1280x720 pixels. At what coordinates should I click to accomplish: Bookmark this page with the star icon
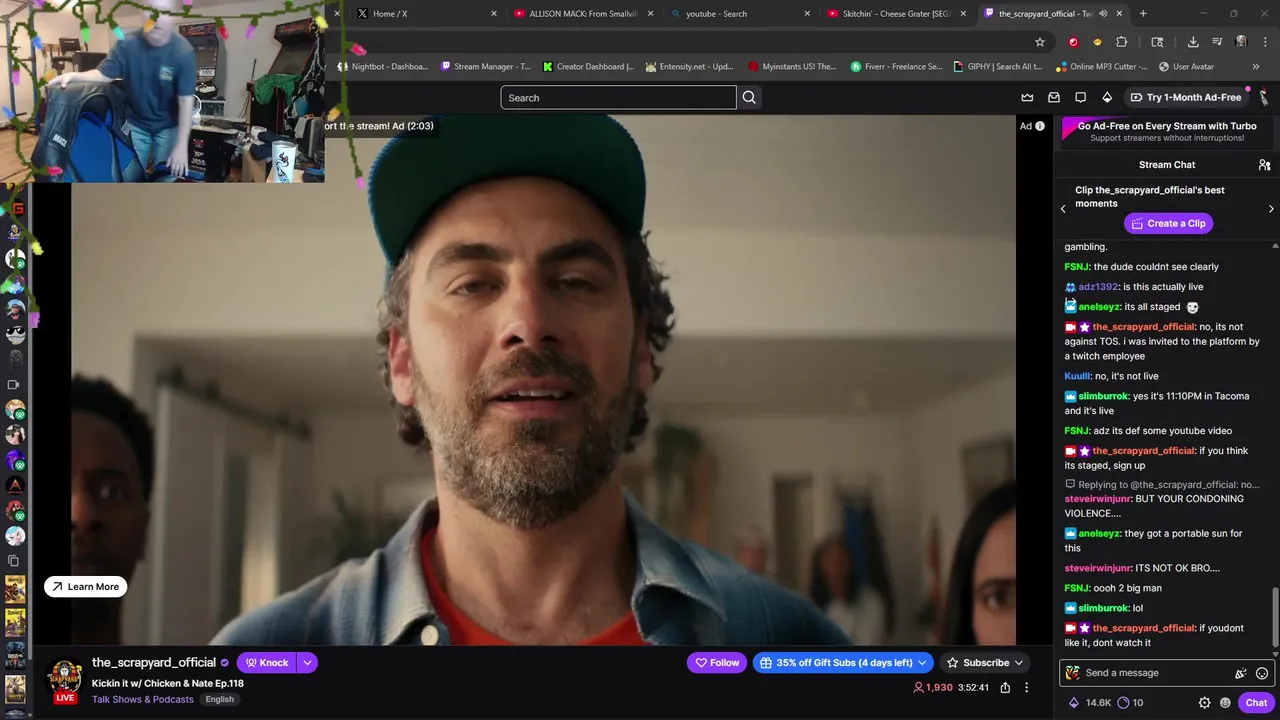1040,42
